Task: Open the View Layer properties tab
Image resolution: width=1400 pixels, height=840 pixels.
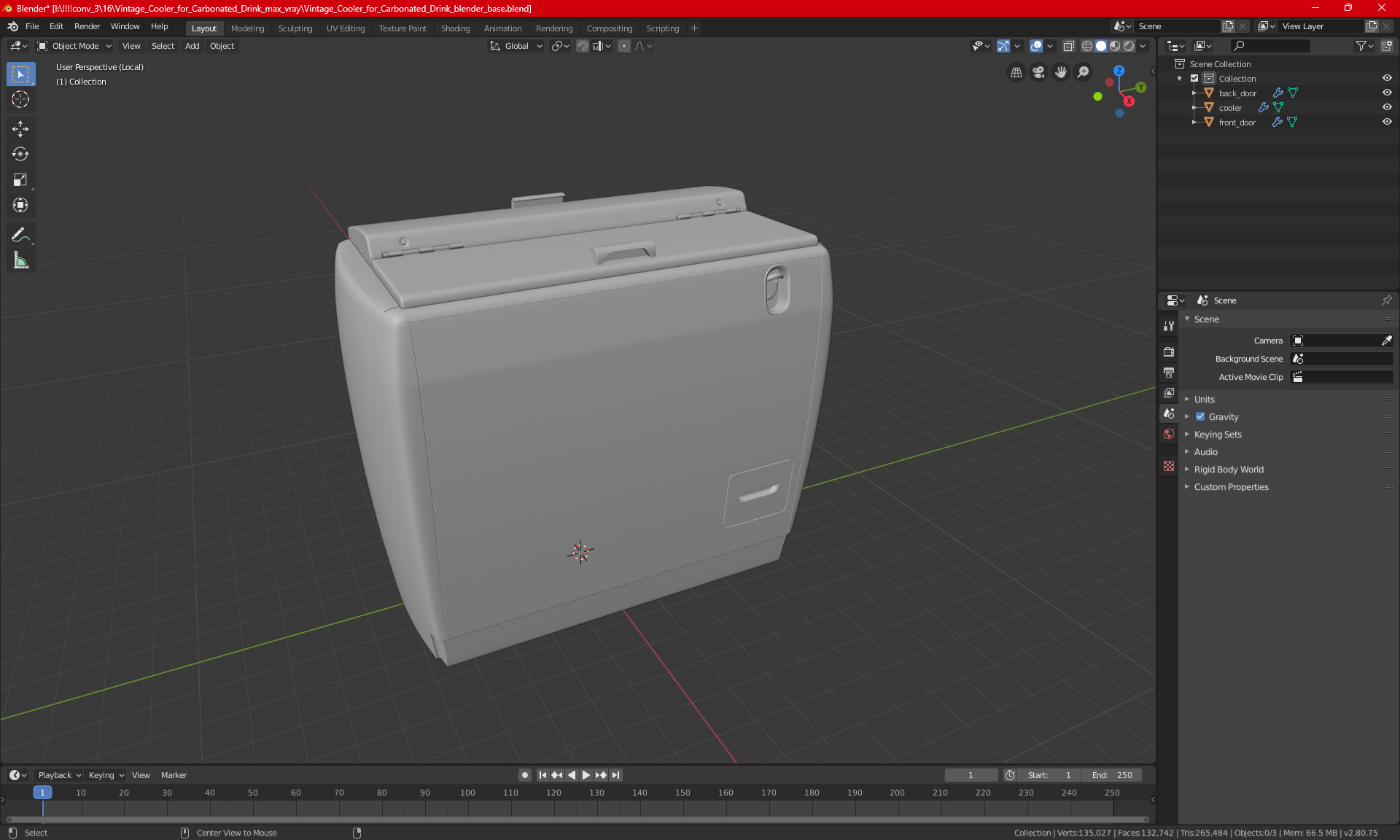Action: pyautogui.click(x=1169, y=392)
